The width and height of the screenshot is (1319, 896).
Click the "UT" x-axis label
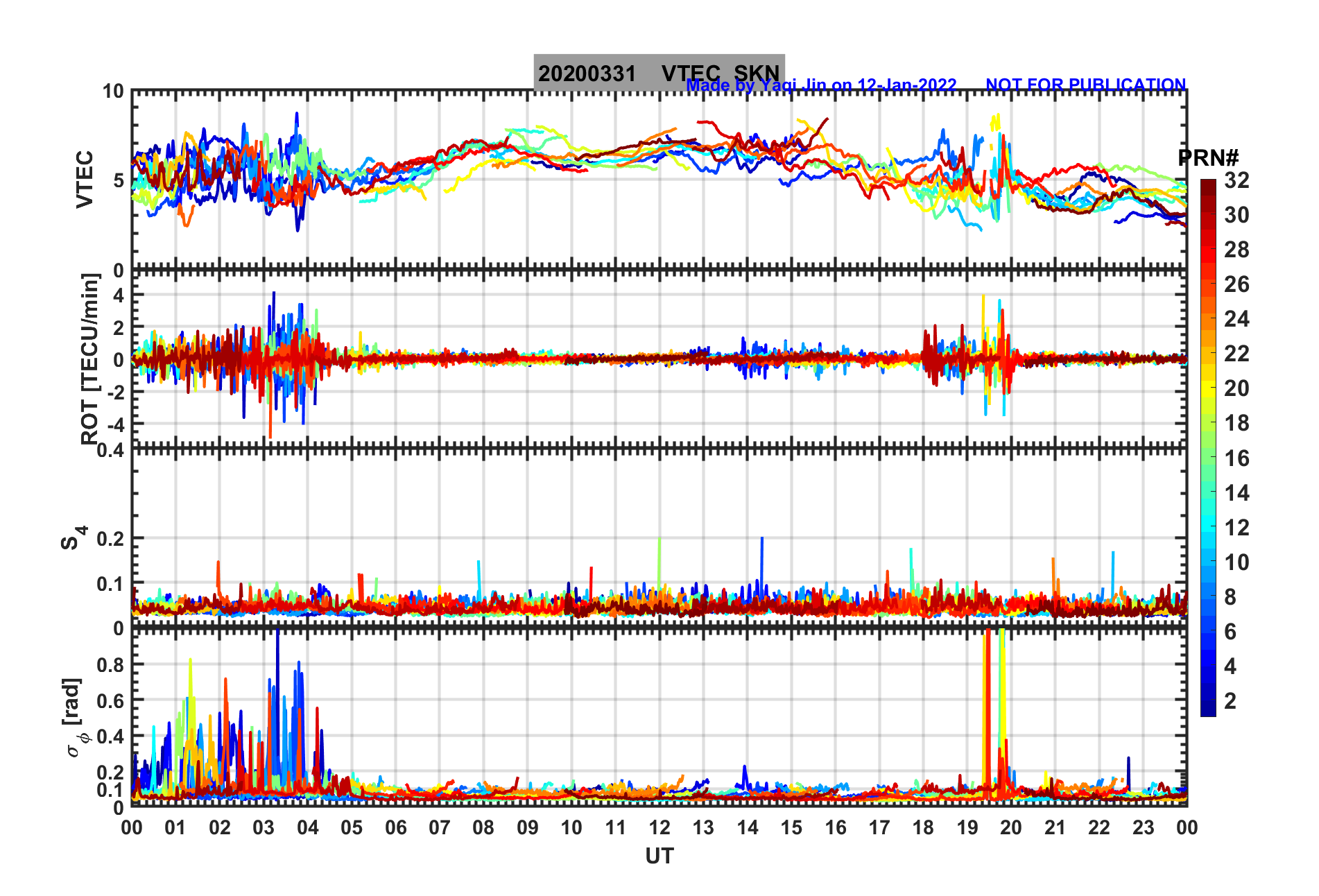(x=659, y=856)
